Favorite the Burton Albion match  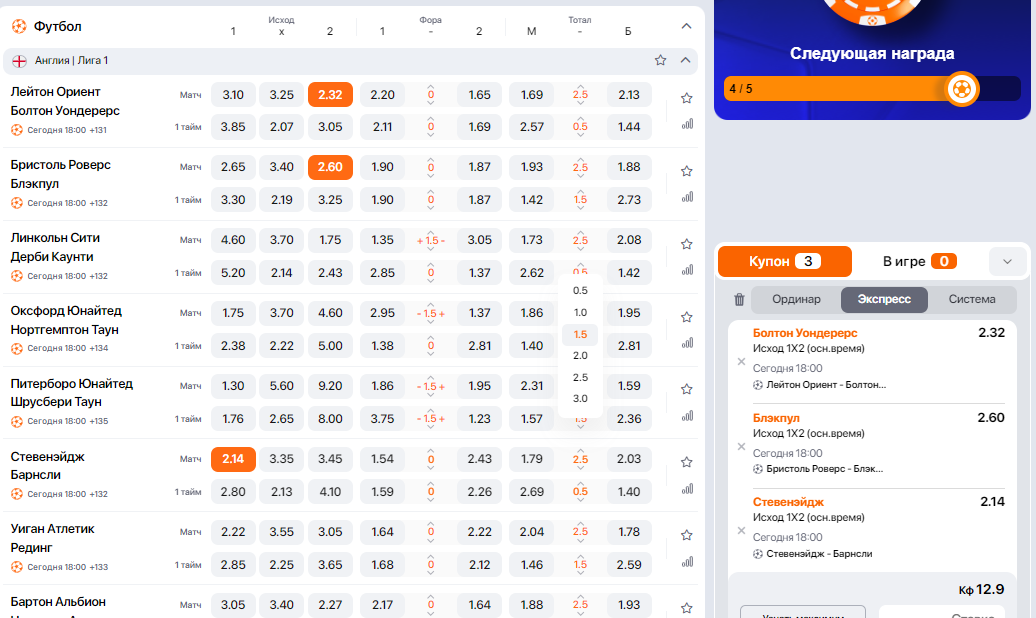click(686, 607)
